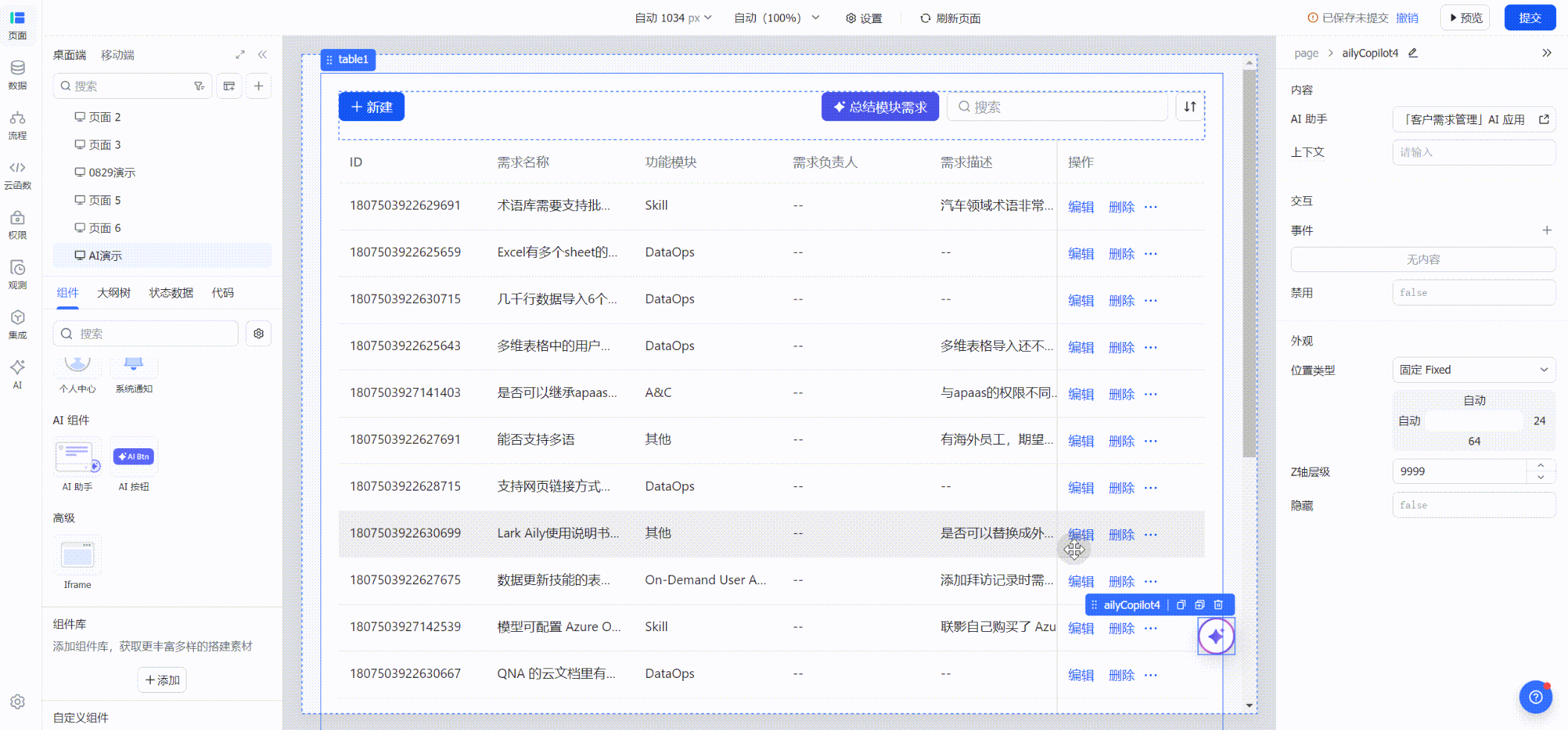
Task: Select the AI 助手 component
Action: pos(77,465)
